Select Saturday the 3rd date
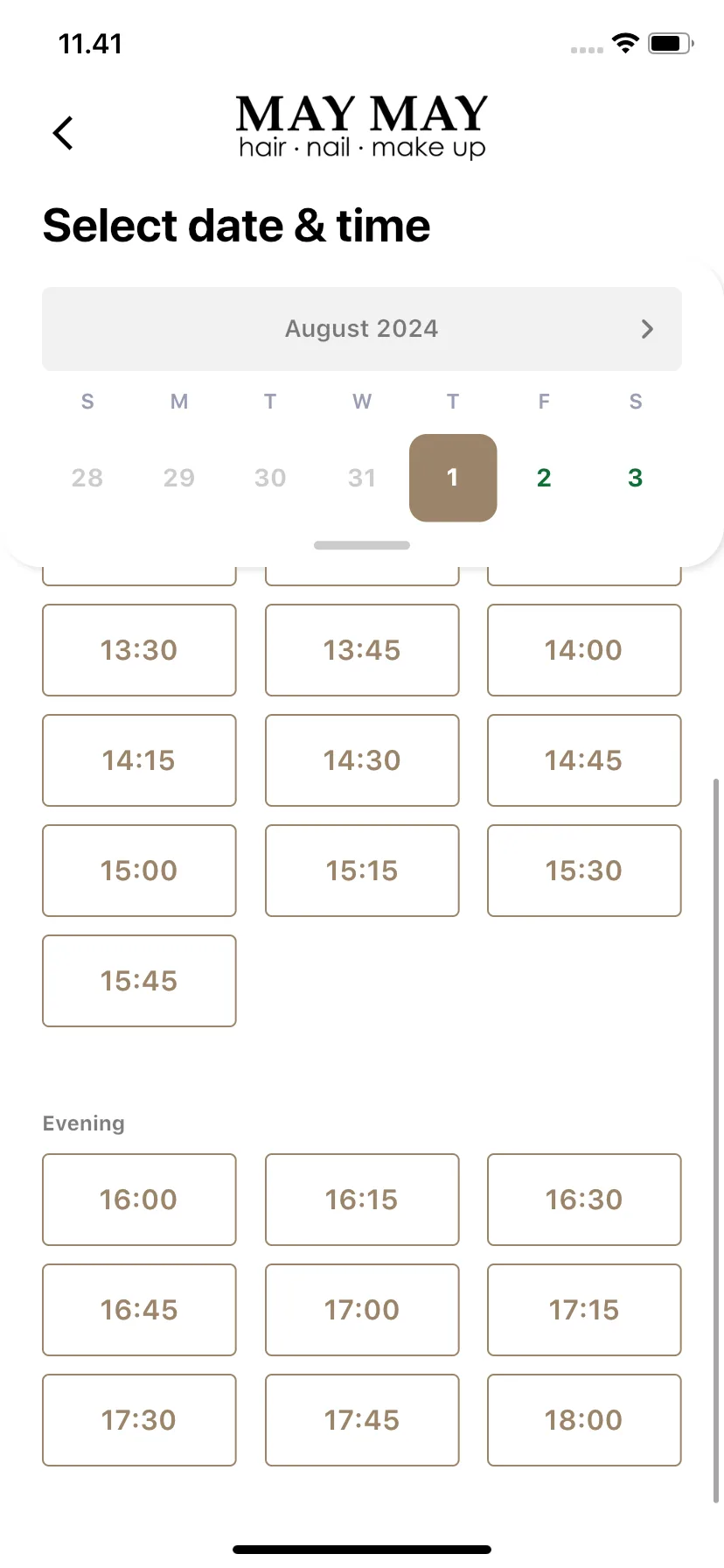The width and height of the screenshot is (724, 1568). [x=636, y=478]
